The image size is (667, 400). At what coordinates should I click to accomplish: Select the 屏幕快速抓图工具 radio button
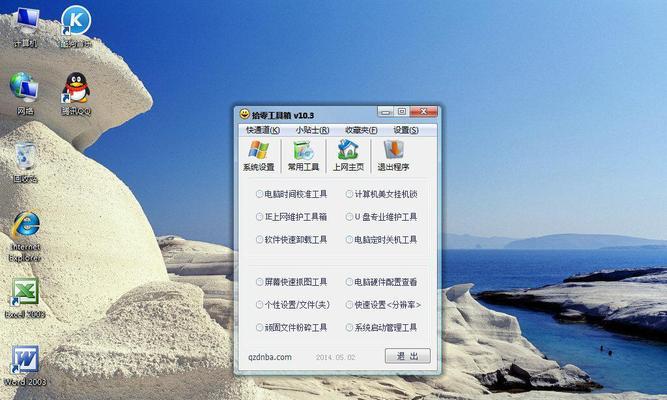[259, 282]
